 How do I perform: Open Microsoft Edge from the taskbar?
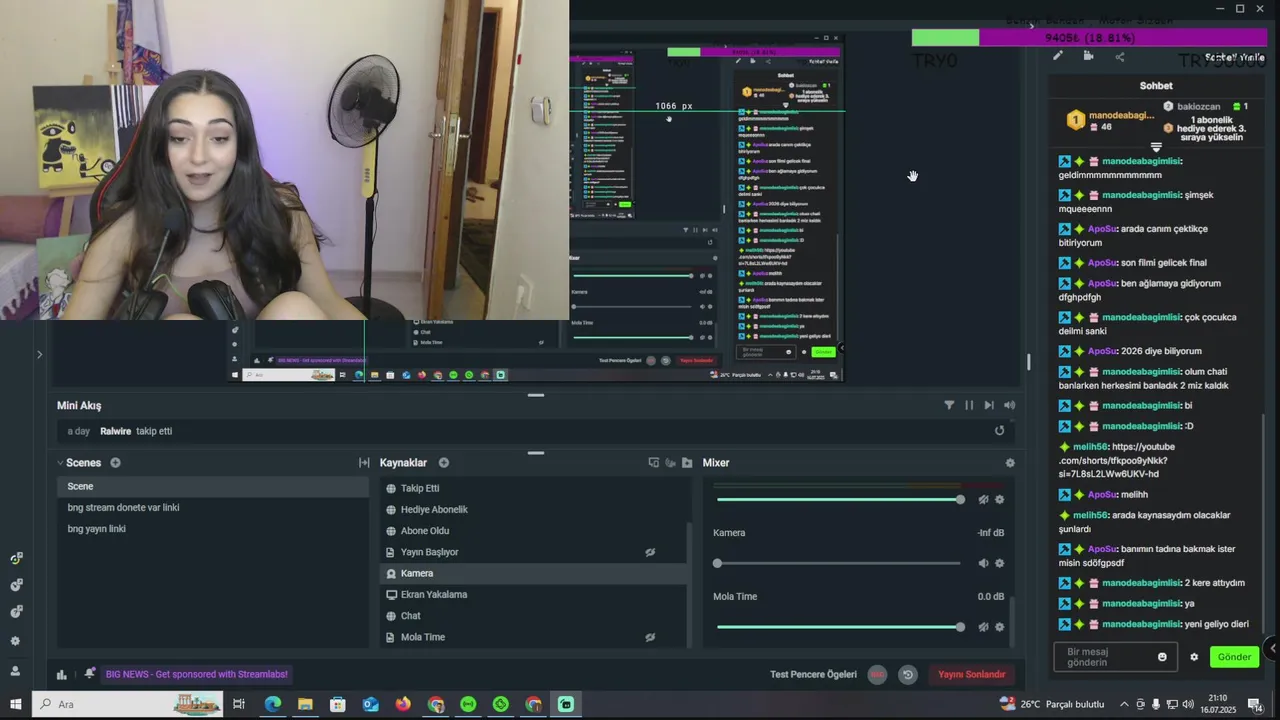[273, 704]
